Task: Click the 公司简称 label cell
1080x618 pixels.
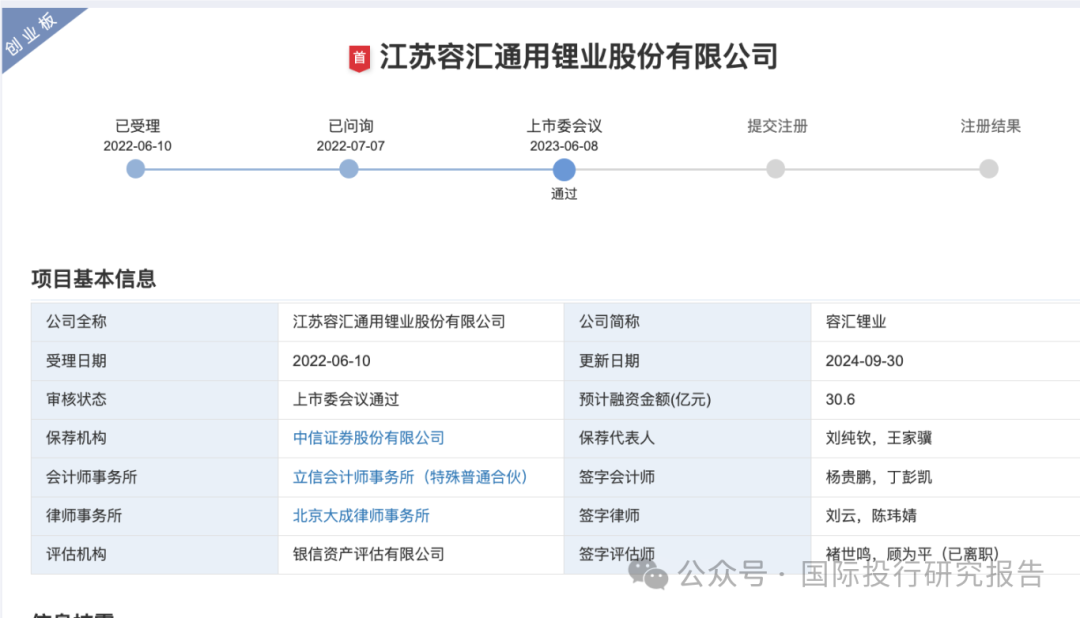Action: click(x=687, y=322)
